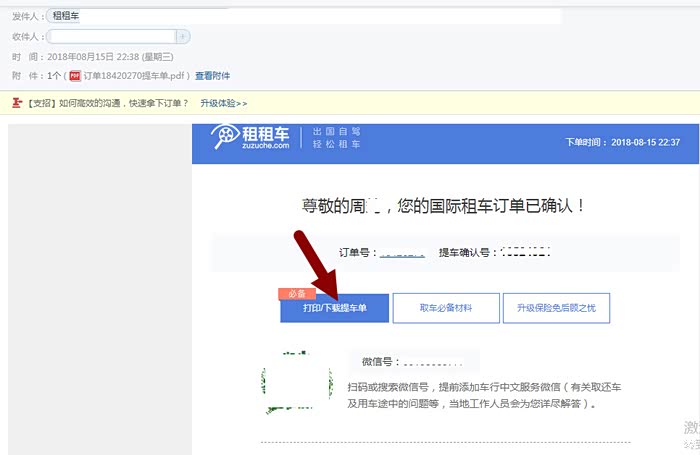Screen dimensions: 700x455
Task: Click the WeChat QR code image
Action: click(296, 383)
